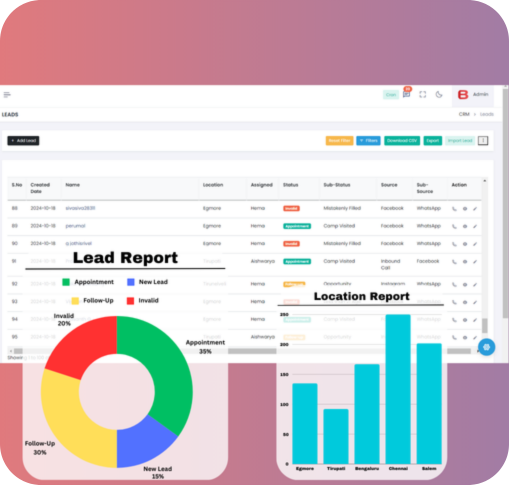The width and height of the screenshot is (509, 485).
Task: Click red Invalid legend swatch
Action: pos(130,301)
